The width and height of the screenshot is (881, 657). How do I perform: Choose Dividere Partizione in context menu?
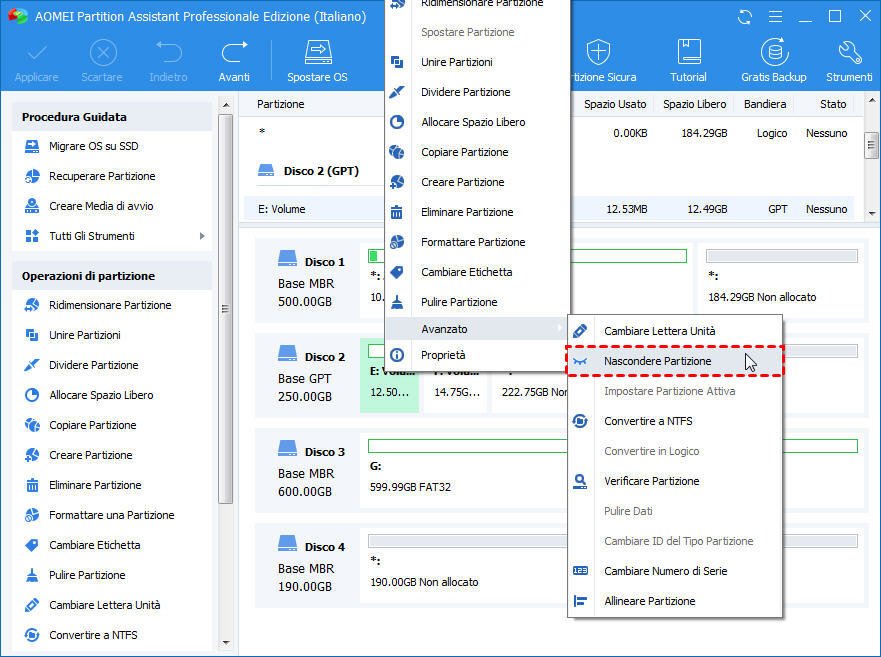(478, 92)
